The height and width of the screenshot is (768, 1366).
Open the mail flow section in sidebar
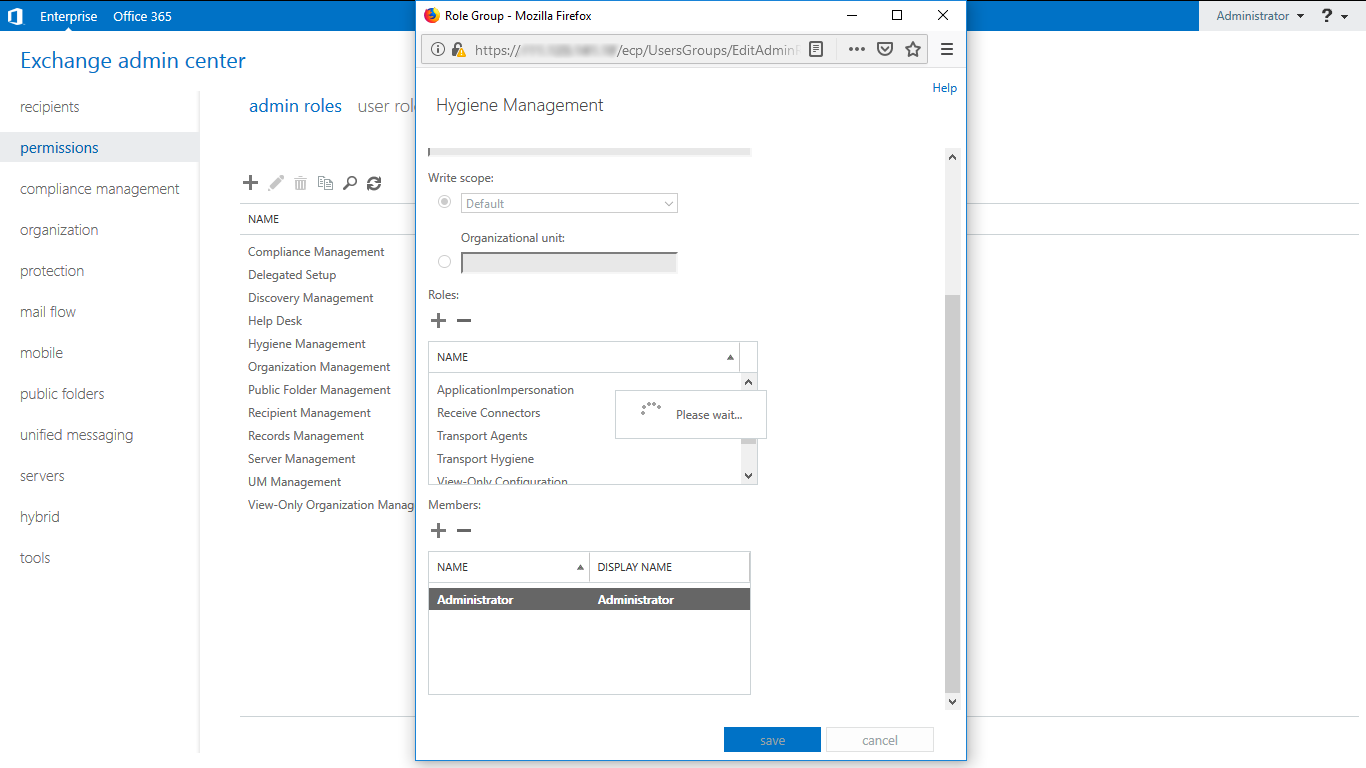tap(48, 312)
